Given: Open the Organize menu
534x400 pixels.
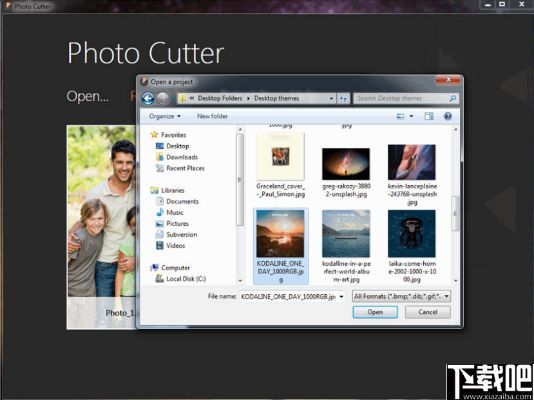Looking at the screenshot, I should 165,116.
